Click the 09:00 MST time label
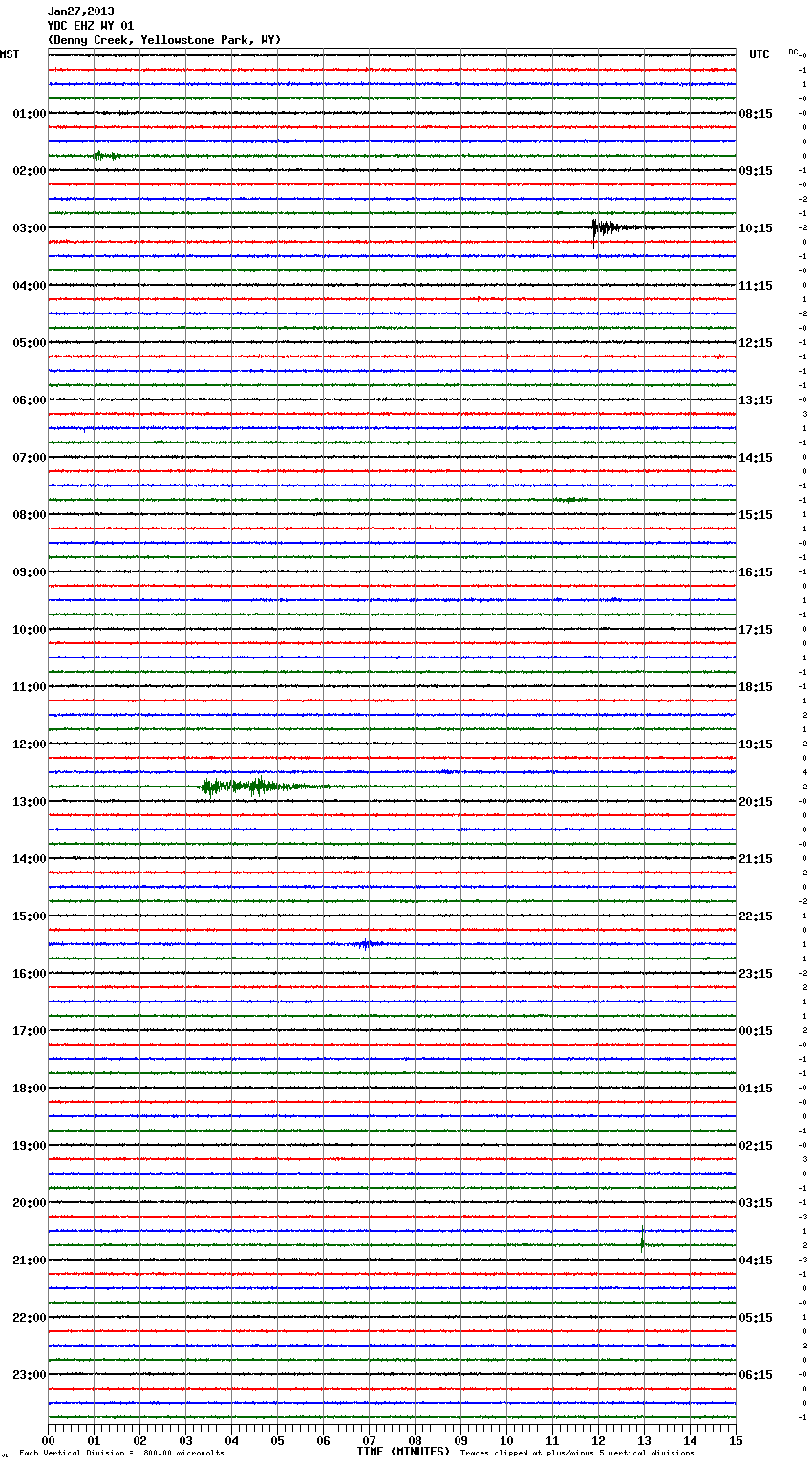Viewport: 812px width, 1466px height. coord(30,572)
